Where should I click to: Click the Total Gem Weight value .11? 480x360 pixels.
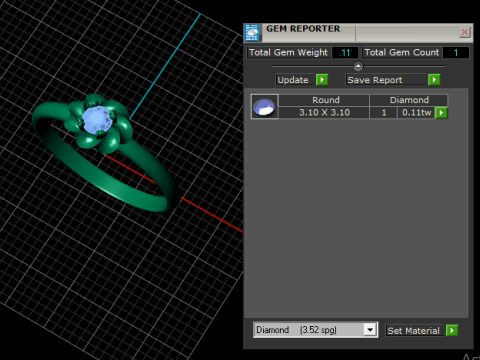click(345, 53)
